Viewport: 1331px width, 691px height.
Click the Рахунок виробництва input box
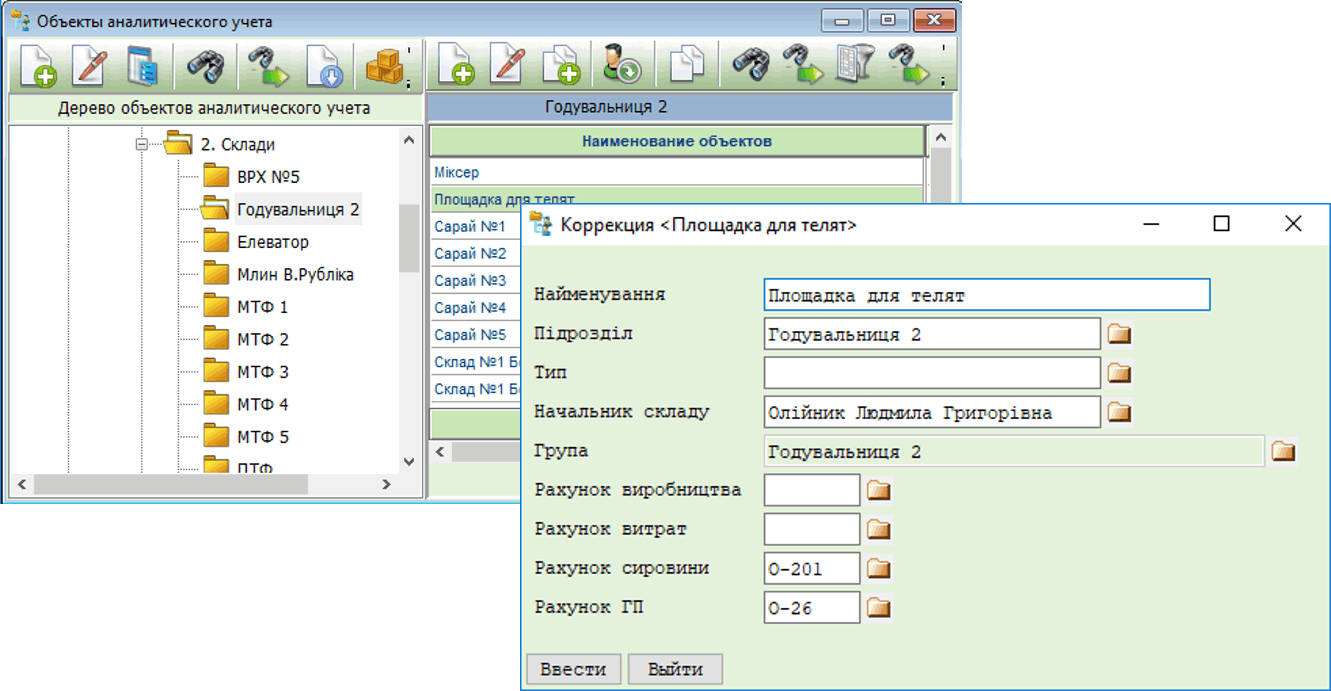[x=811, y=490]
